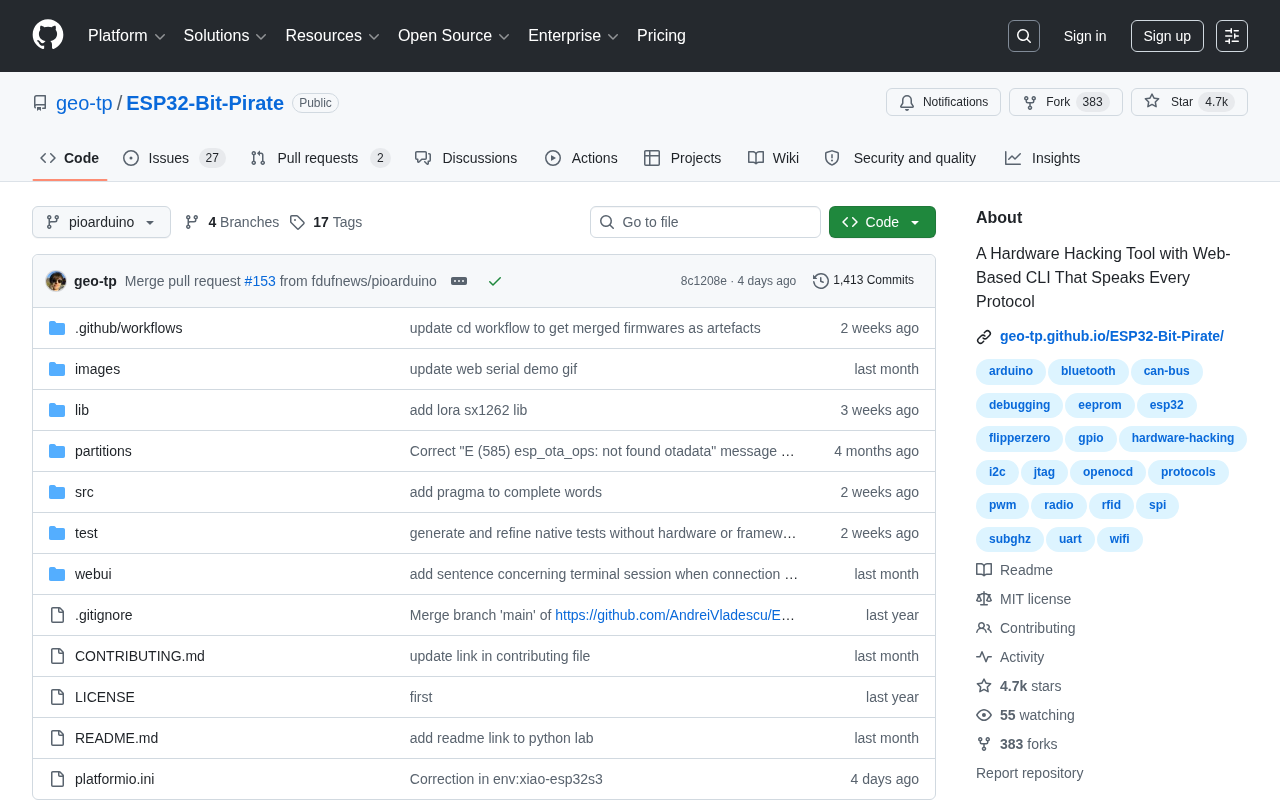
Task: View 4 Branches
Action: [232, 222]
